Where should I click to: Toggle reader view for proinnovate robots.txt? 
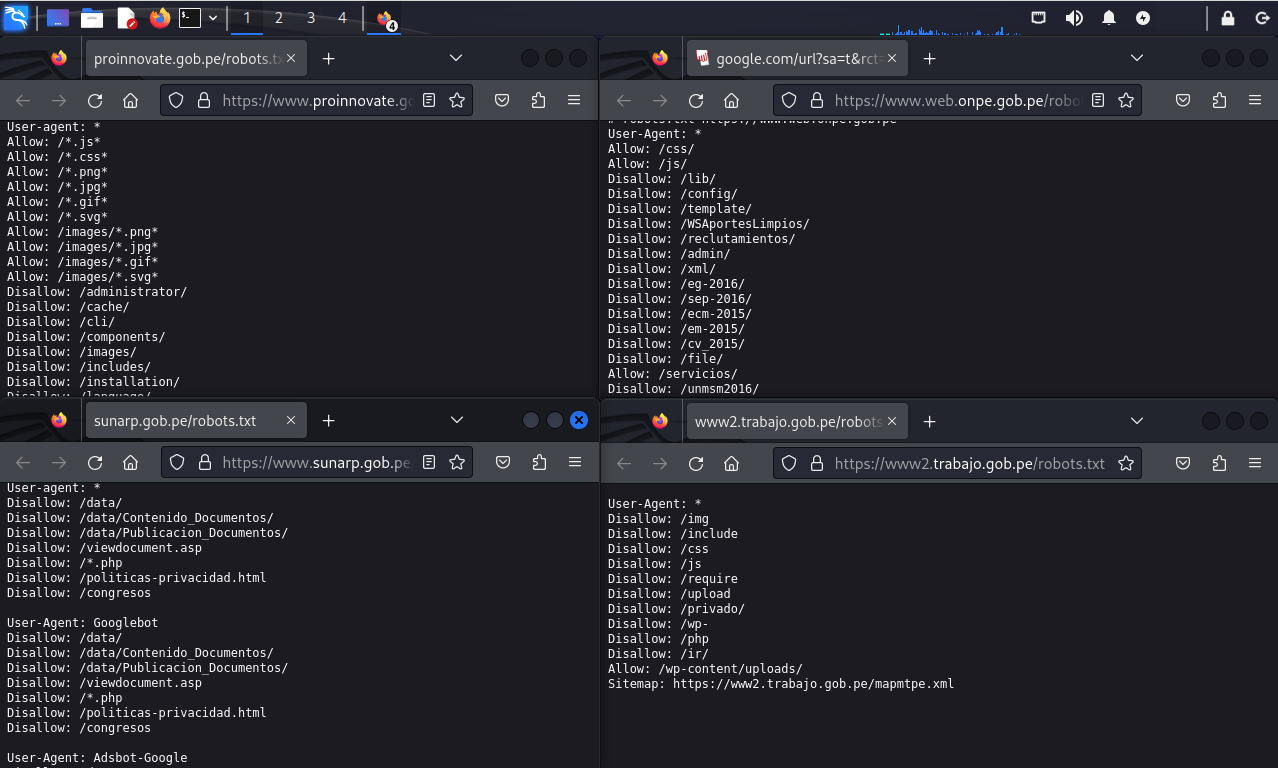(429, 100)
